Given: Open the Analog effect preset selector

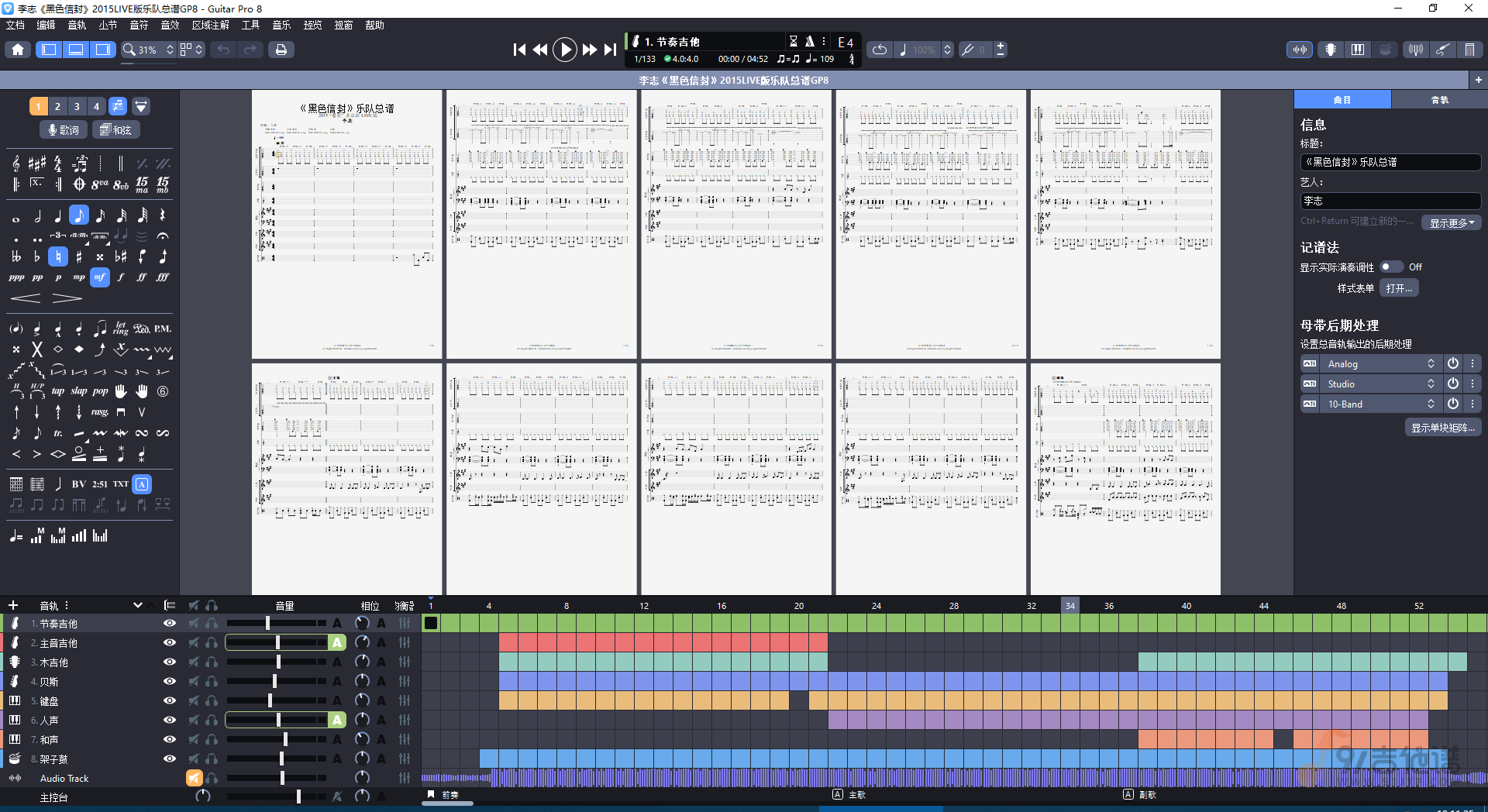Looking at the screenshot, I should [x=1381, y=363].
